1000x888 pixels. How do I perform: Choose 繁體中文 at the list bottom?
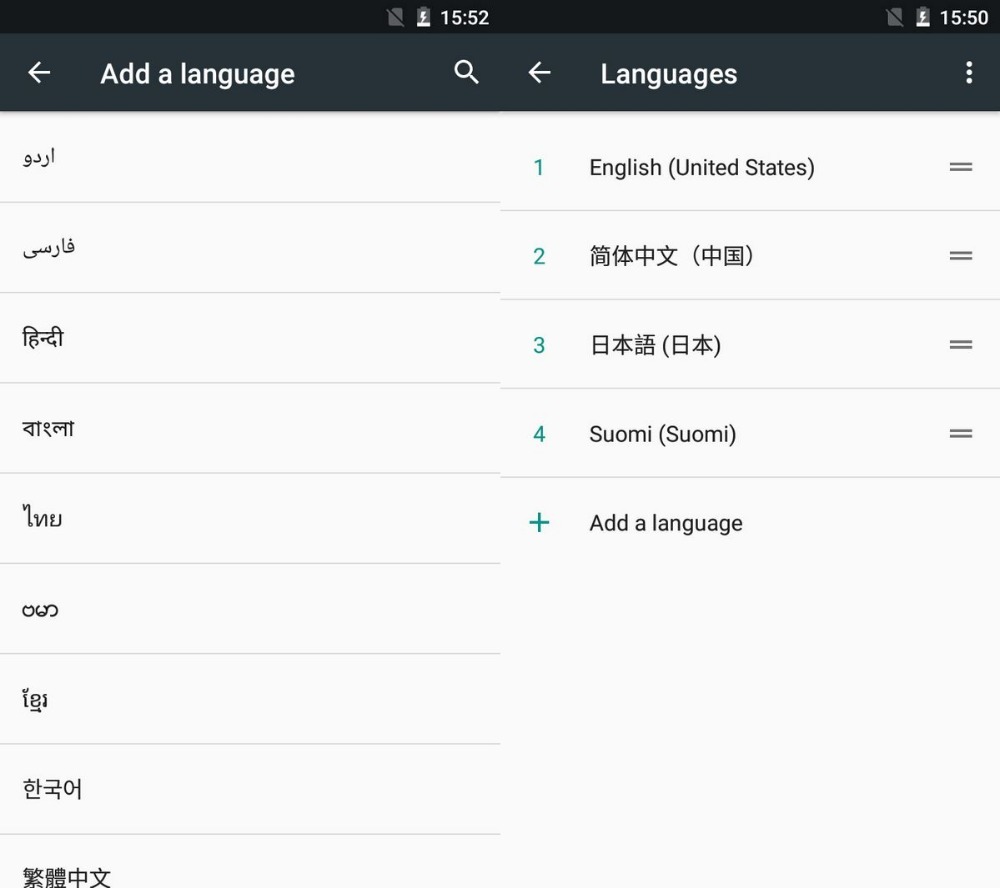(x=67, y=876)
